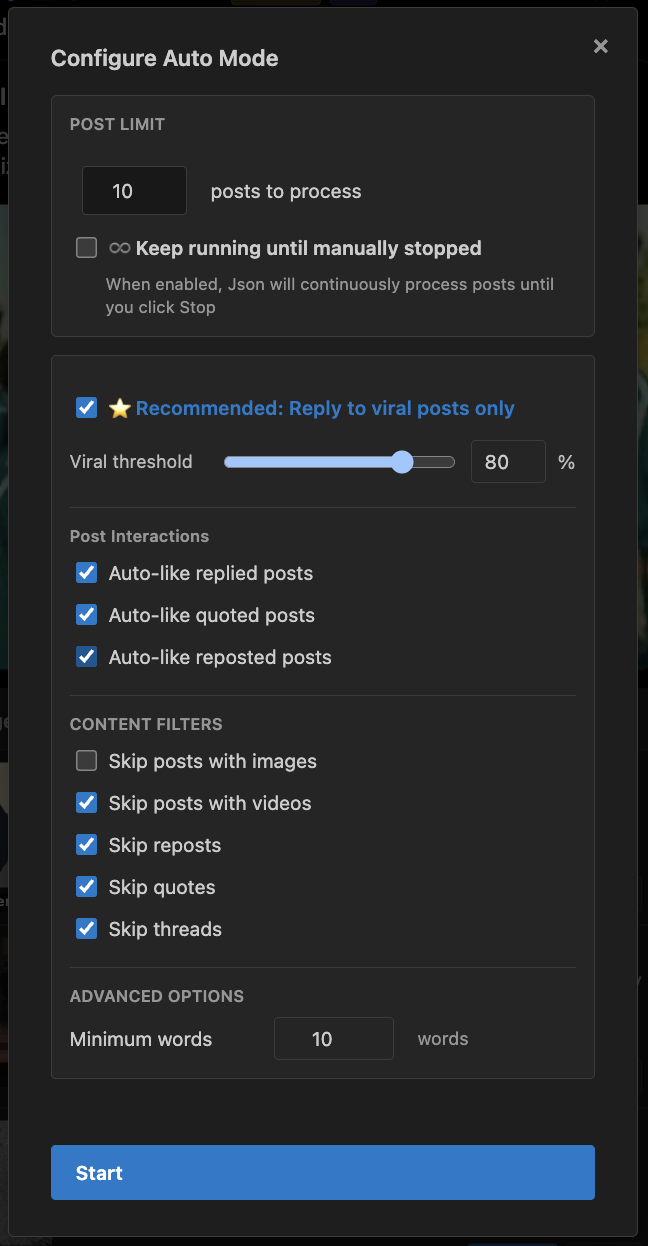The width and height of the screenshot is (648, 1246).
Task: Click the star icon next to Recommended option
Action: coord(117,407)
